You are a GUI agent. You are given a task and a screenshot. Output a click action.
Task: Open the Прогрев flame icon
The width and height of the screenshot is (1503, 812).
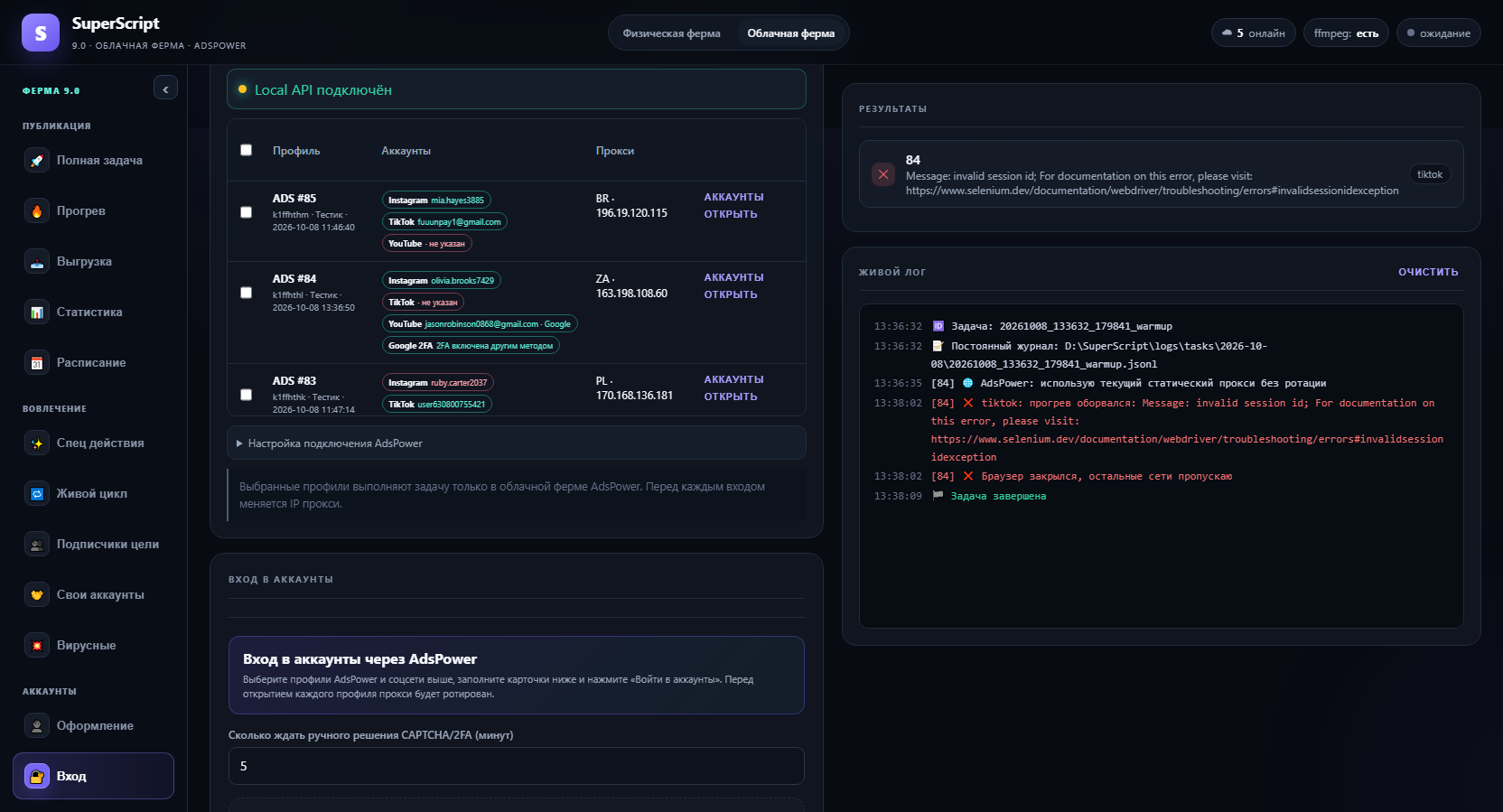[x=37, y=211]
